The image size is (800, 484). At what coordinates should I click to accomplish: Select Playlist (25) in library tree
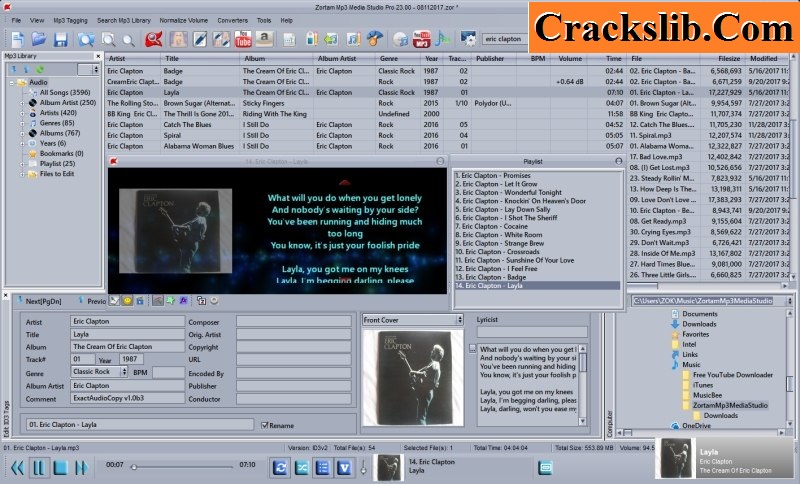[x=57, y=164]
